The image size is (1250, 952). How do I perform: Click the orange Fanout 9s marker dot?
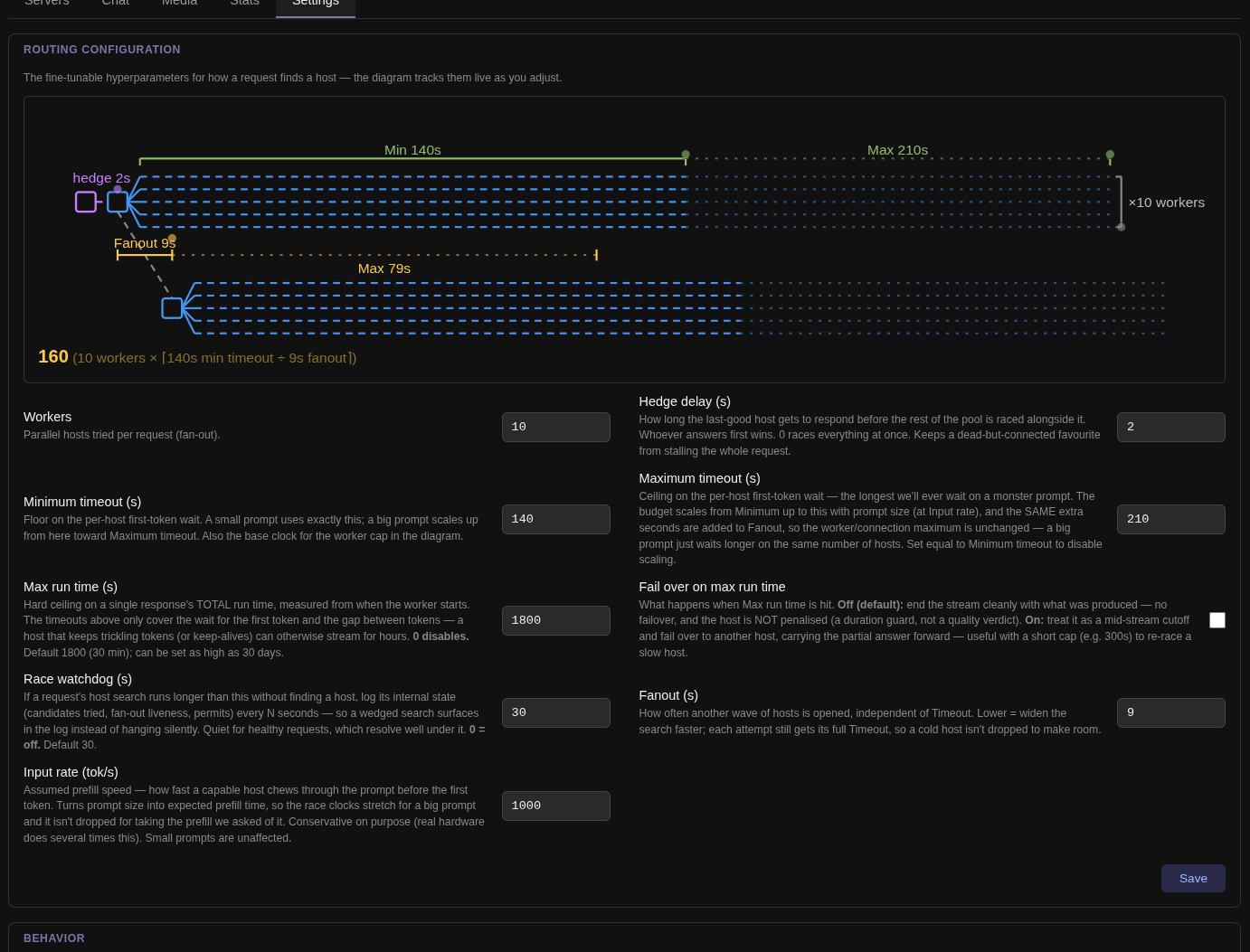click(x=172, y=239)
